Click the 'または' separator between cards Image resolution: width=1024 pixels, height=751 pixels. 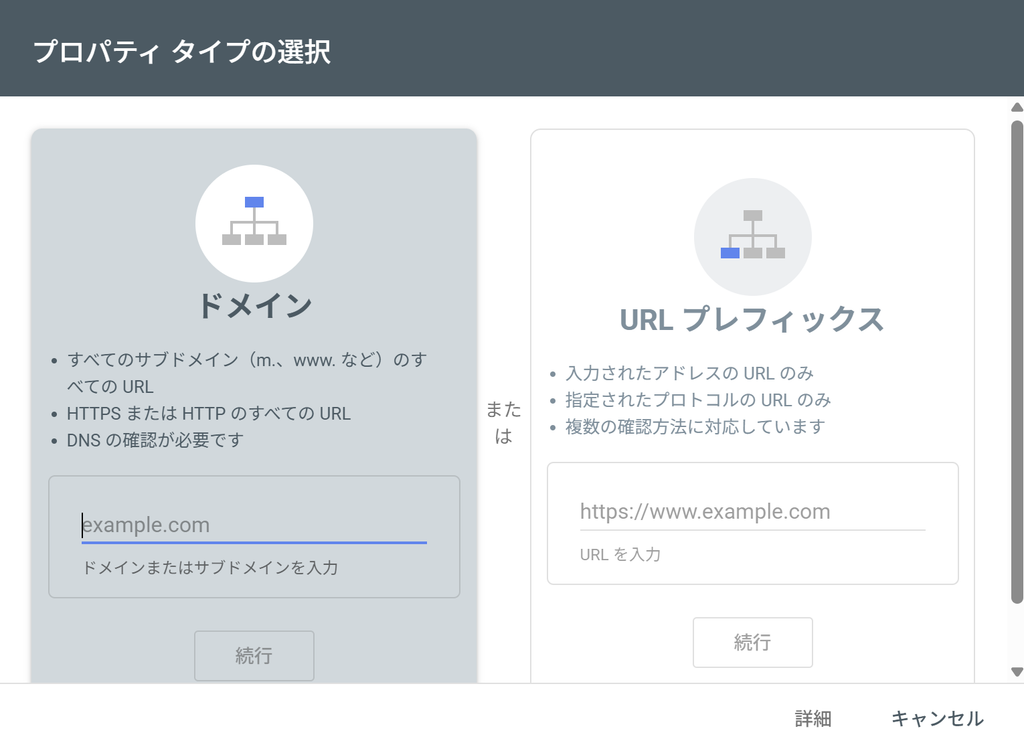coord(504,423)
